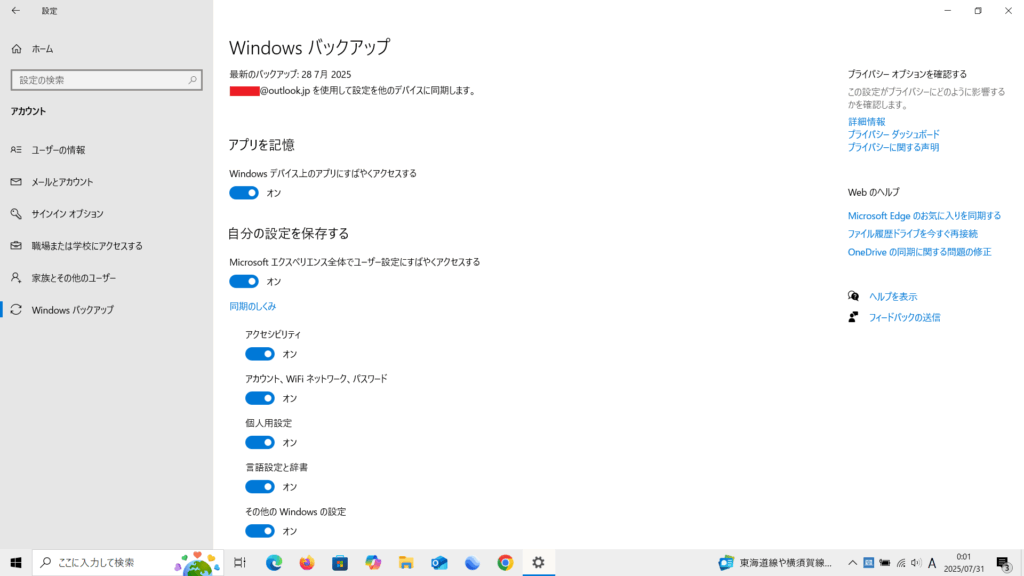
Task: Open メールとアカウント page
Action: tap(62, 182)
